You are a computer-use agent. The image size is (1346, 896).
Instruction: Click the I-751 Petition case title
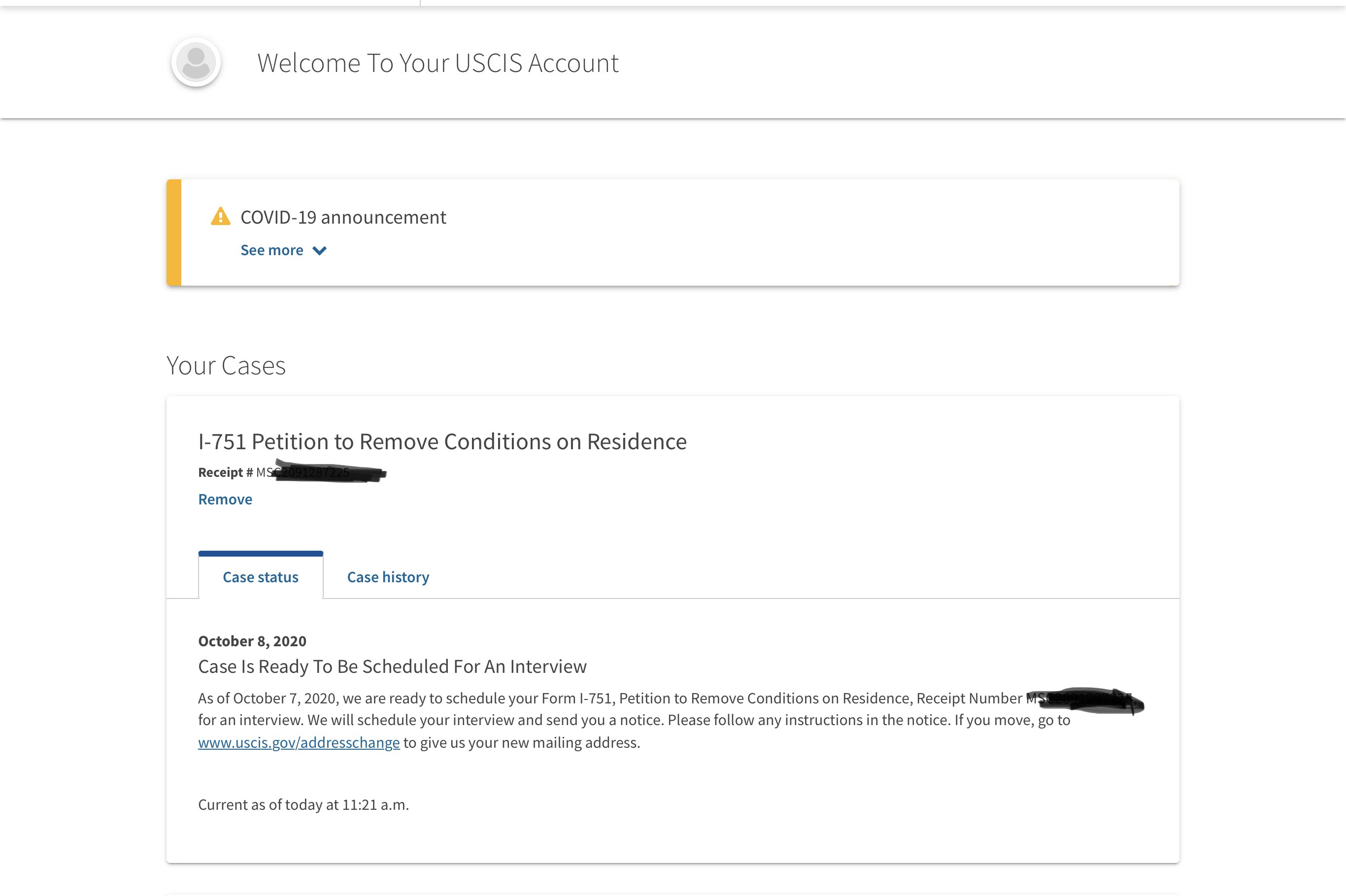(442, 442)
